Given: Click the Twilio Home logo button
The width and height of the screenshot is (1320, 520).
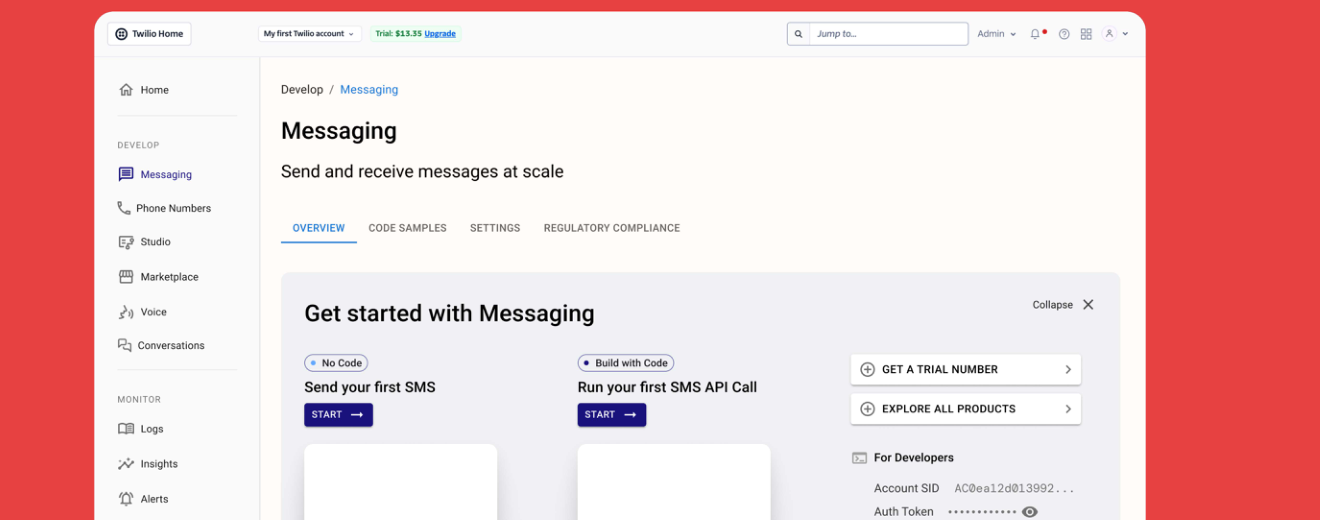Looking at the screenshot, I should [x=149, y=34].
